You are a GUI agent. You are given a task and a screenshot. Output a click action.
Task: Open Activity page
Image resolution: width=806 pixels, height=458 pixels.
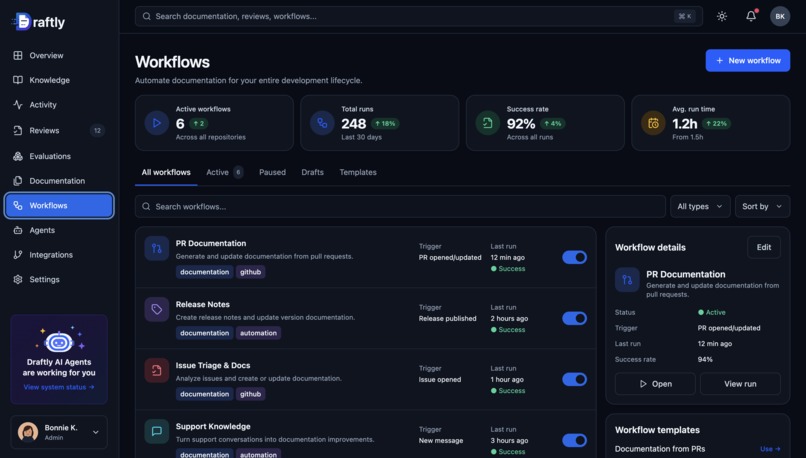[x=59, y=105]
